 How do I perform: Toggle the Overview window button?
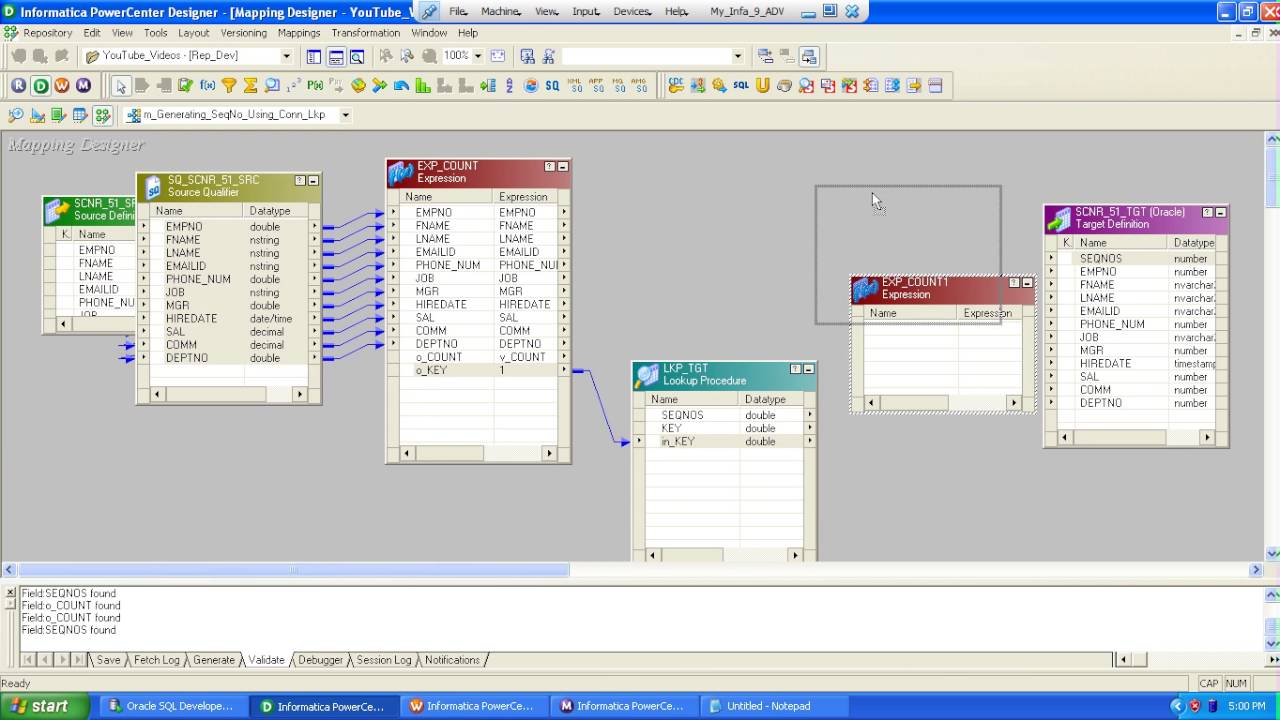click(357, 56)
